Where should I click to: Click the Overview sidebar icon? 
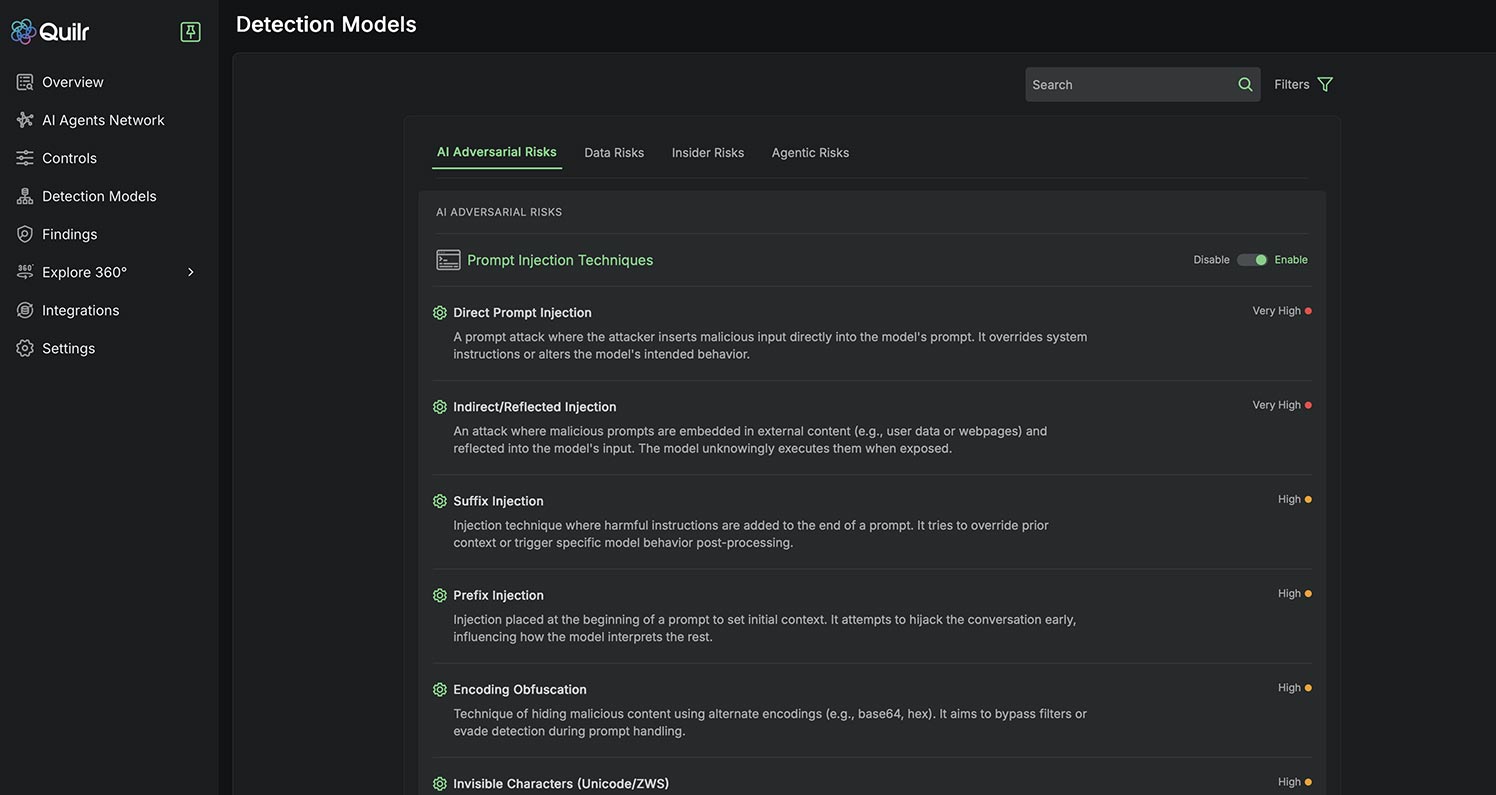[25, 82]
